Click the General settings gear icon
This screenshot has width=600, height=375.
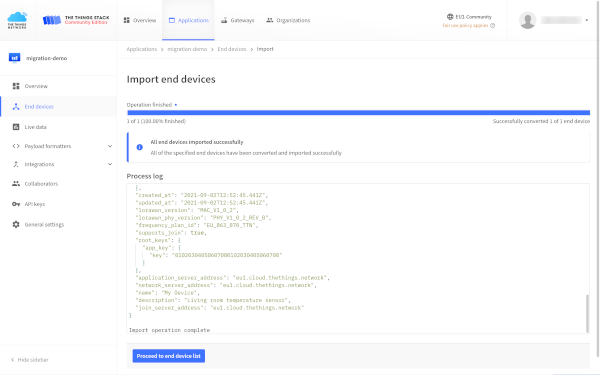(x=16, y=225)
